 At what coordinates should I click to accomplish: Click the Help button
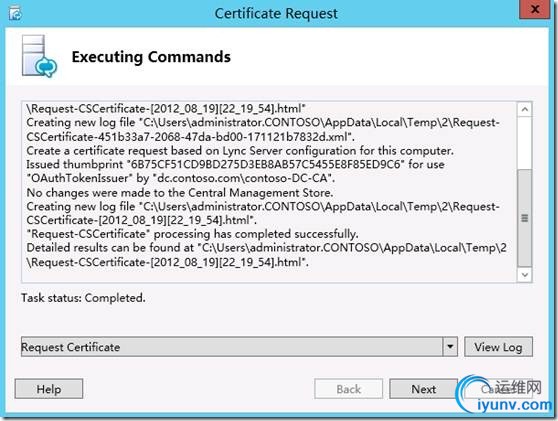(49, 389)
